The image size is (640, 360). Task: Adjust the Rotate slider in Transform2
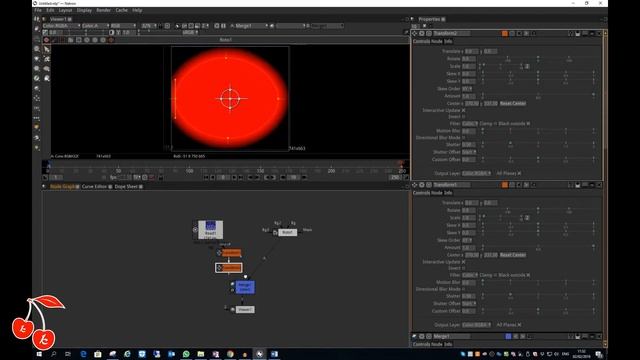pos(538,59)
